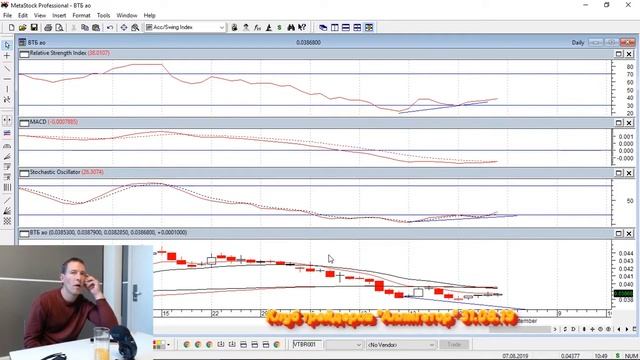Click the 07.08.2019 date in status bar
The image size is (640, 360).
coord(515,356)
